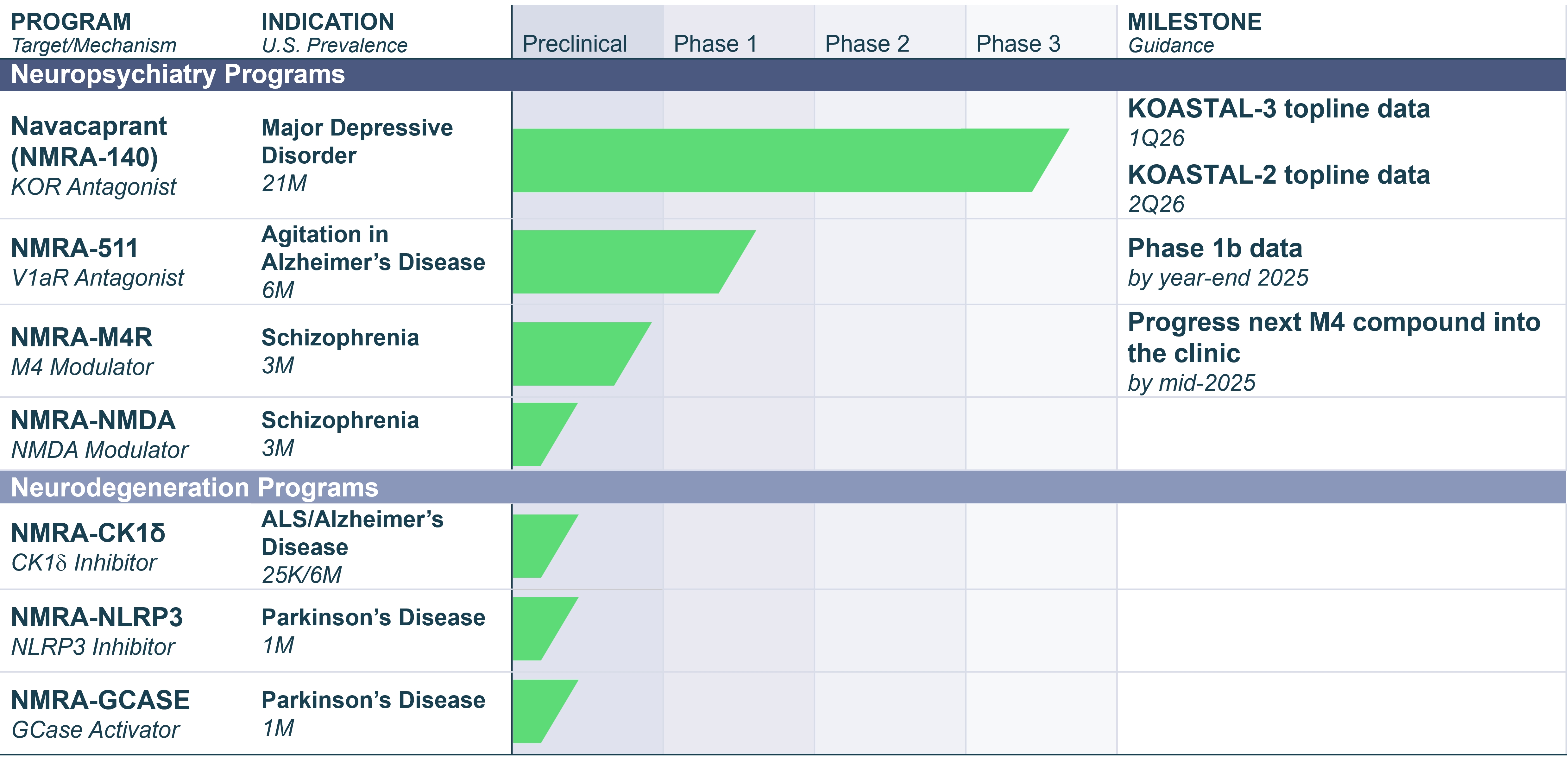Click the MILESTONE column heading
Screen dimensions: 1568x757
pos(1194,22)
